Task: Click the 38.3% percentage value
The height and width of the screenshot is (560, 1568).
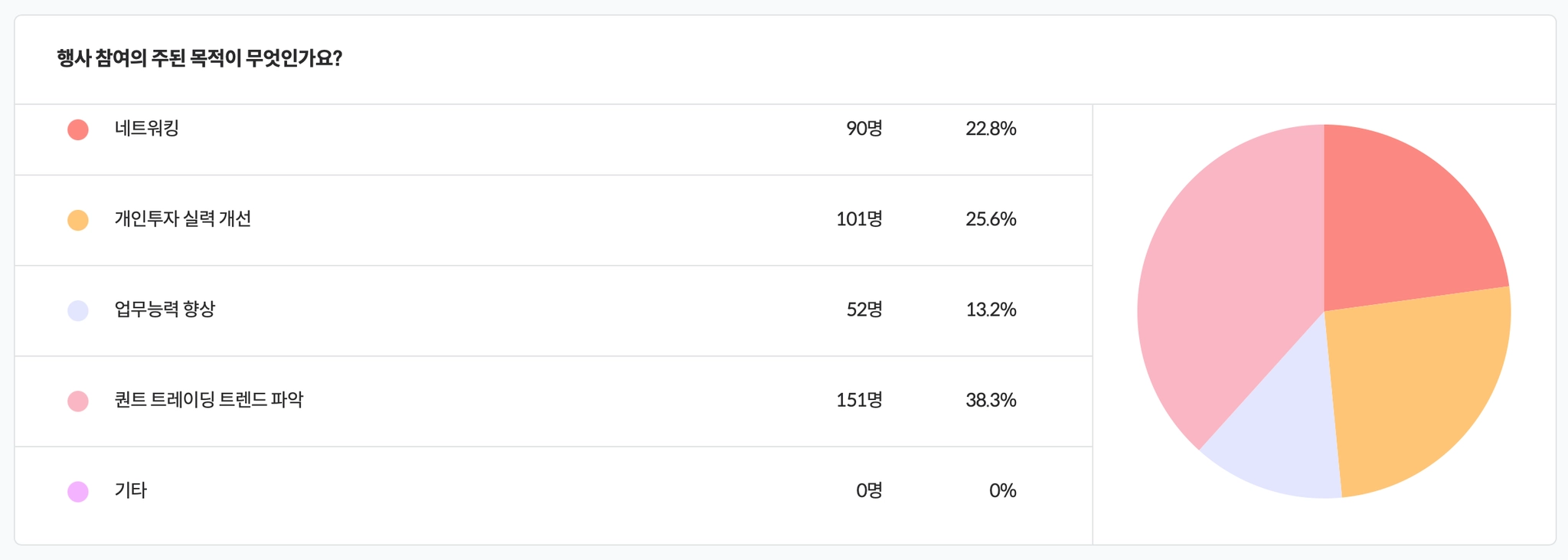Action: click(991, 400)
